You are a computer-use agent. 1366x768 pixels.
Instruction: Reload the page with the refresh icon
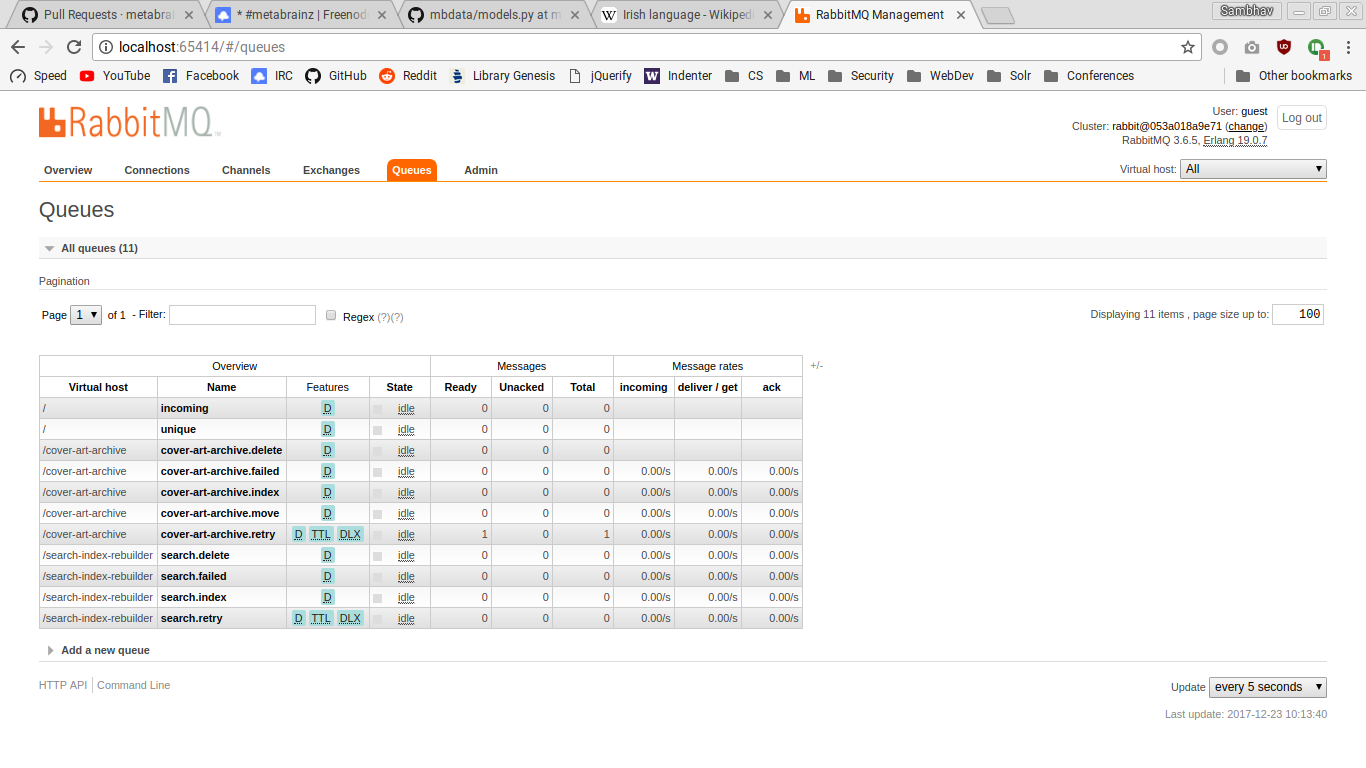point(74,47)
